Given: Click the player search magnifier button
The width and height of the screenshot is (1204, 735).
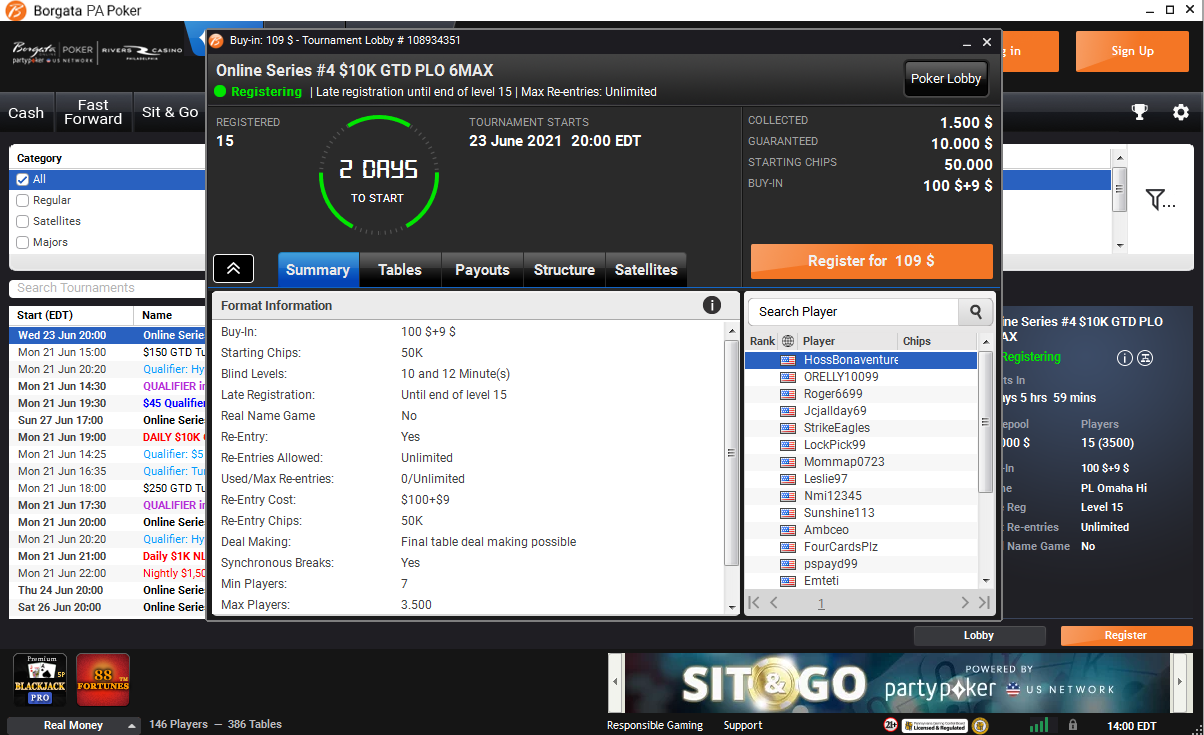Looking at the screenshot, I should tap(976, 312).
